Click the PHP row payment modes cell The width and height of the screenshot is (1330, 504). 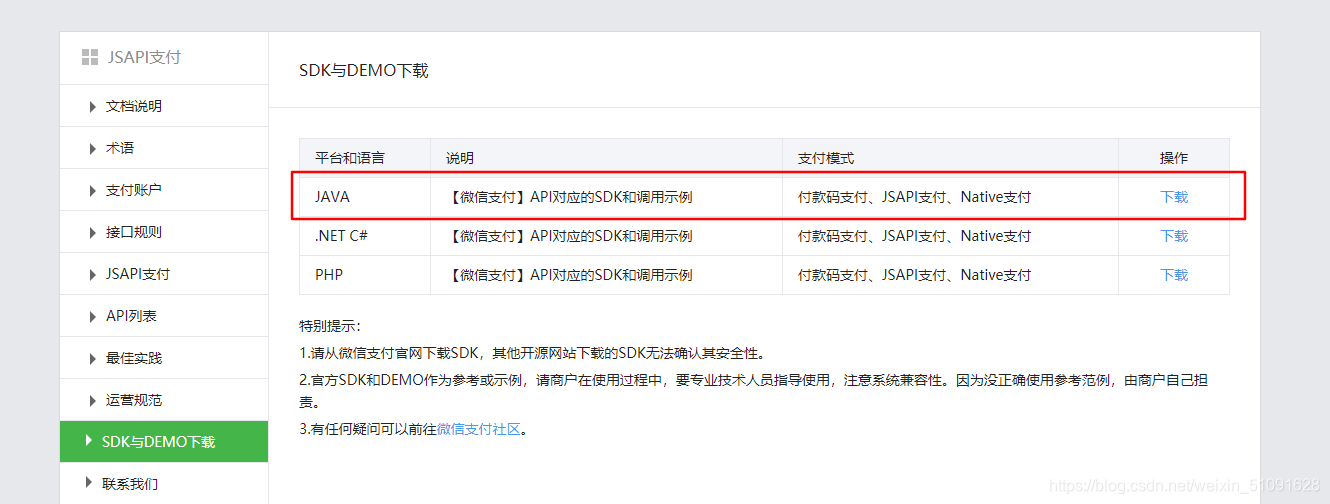pyautogui.click(x=951, y=275)
